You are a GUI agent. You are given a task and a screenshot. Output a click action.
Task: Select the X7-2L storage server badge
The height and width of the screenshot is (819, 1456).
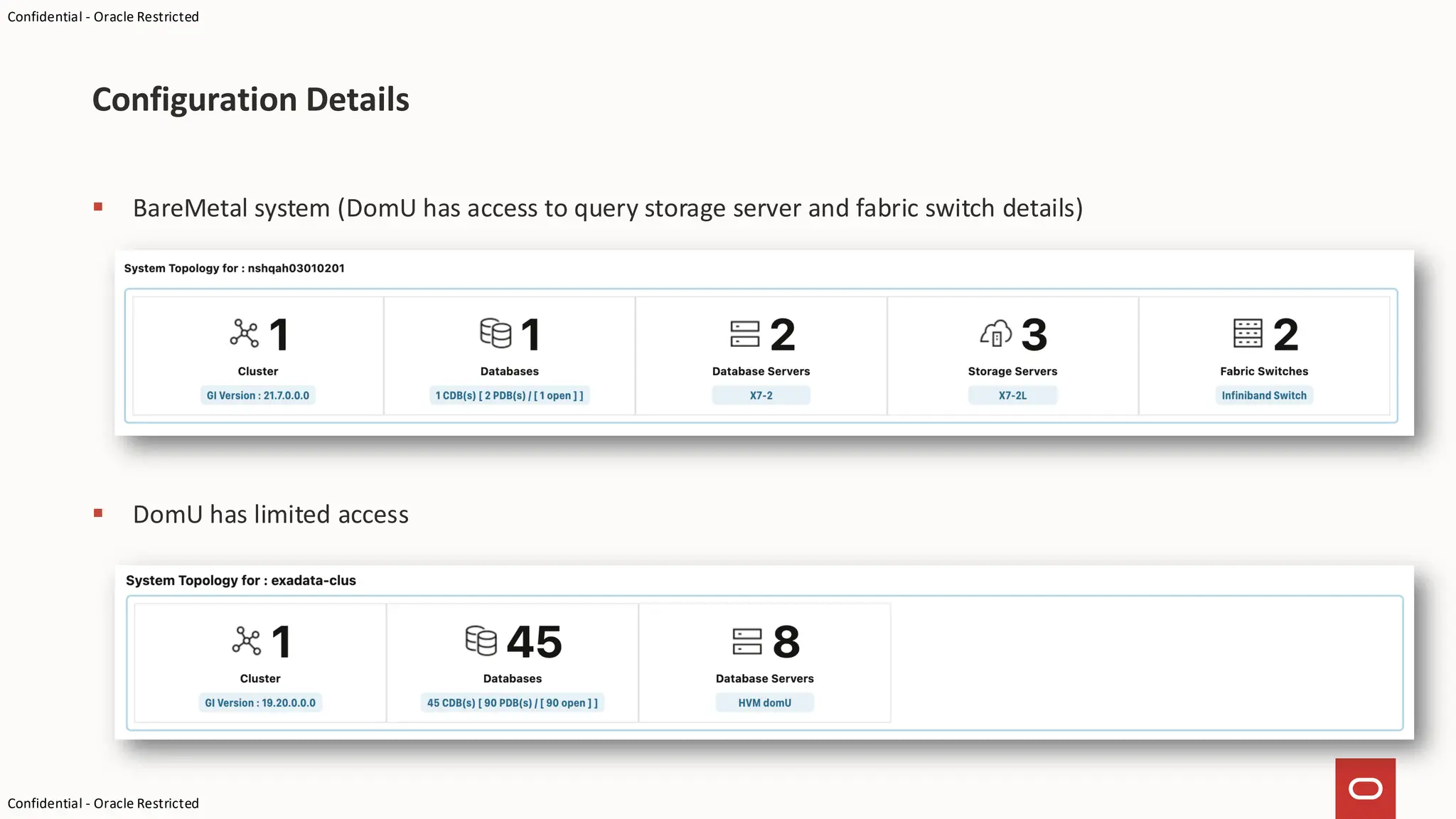[x=1012, y=395]
